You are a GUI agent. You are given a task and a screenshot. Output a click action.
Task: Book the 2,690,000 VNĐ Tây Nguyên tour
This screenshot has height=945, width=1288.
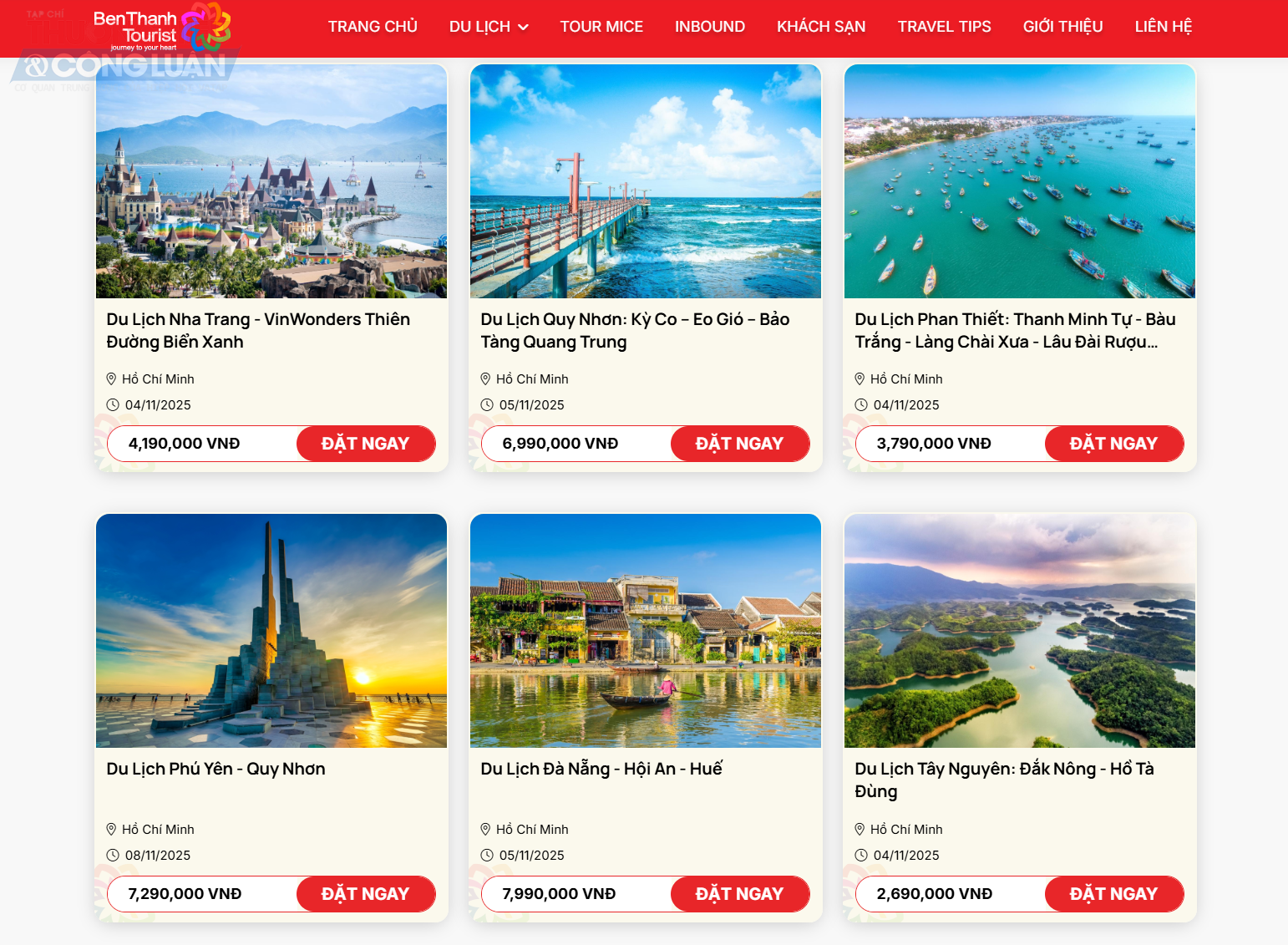(1114, 894)
